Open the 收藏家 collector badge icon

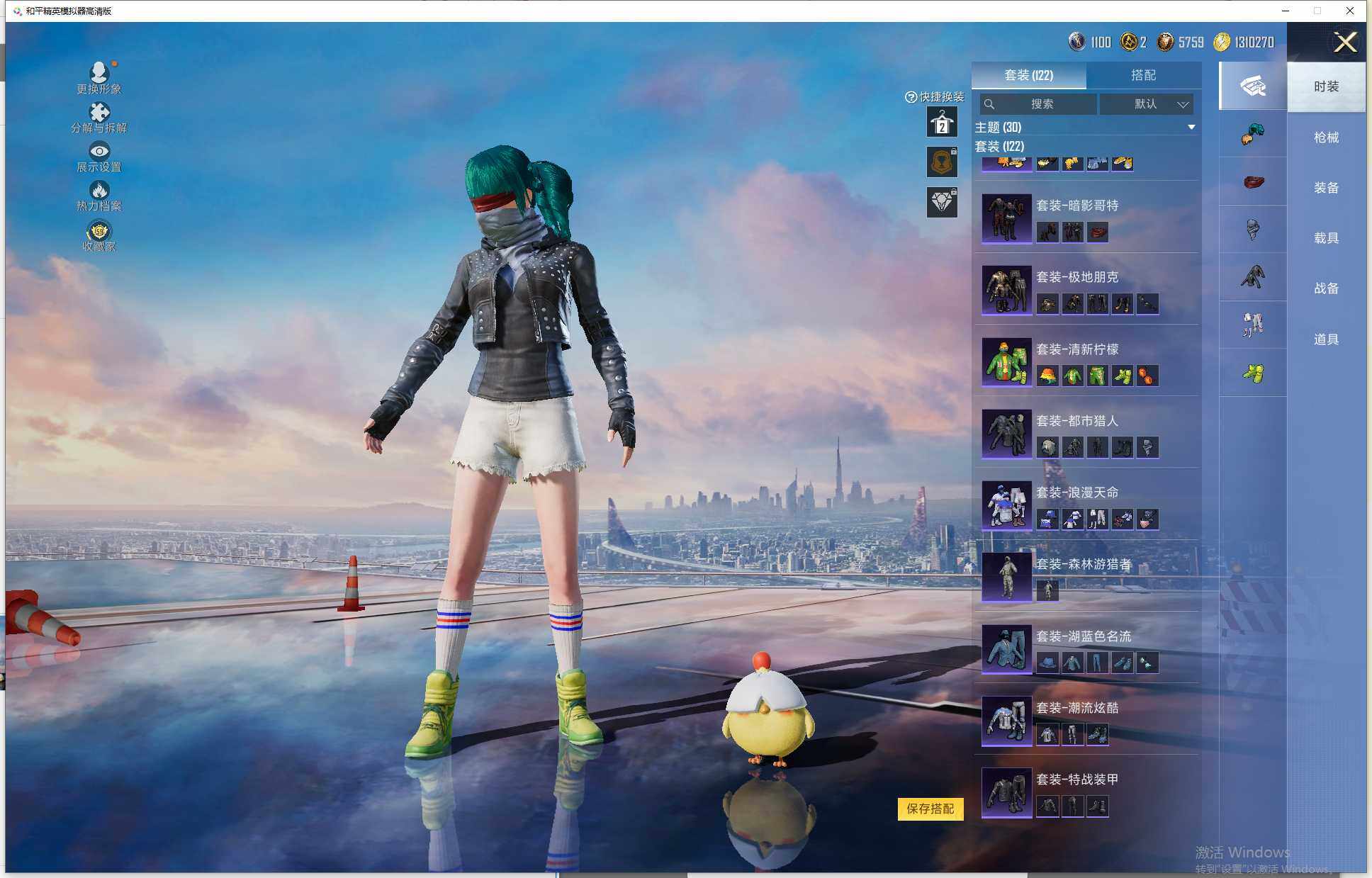click(x=99, y=232)
